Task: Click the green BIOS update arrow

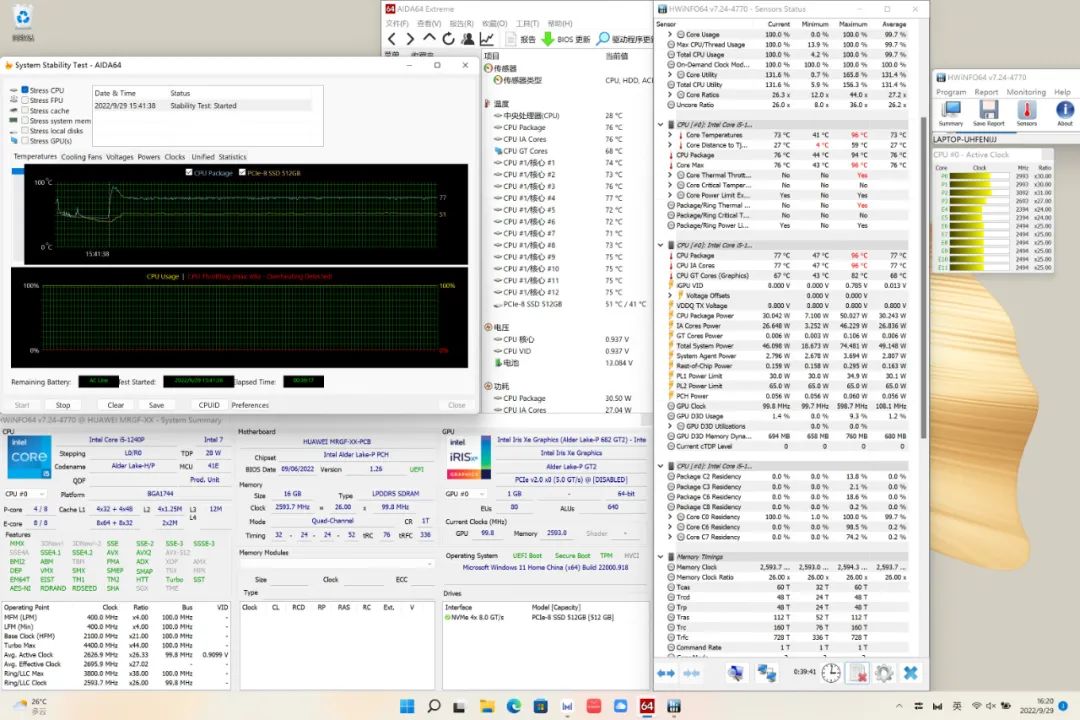Action: click(548, 39)
